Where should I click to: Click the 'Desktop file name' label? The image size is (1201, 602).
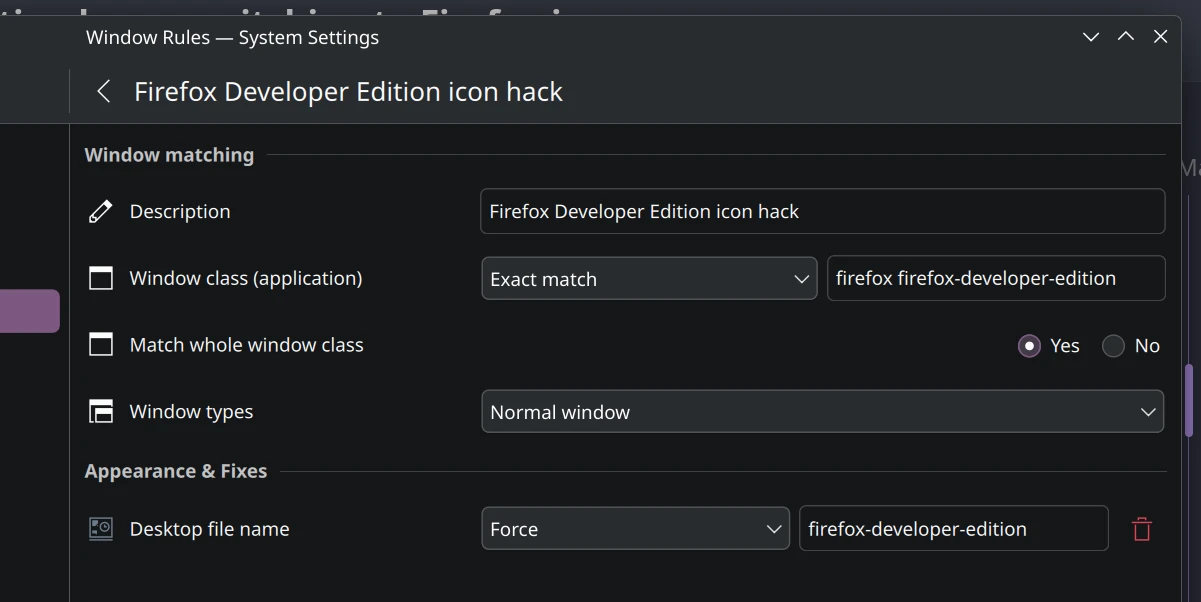coord(210,529)
